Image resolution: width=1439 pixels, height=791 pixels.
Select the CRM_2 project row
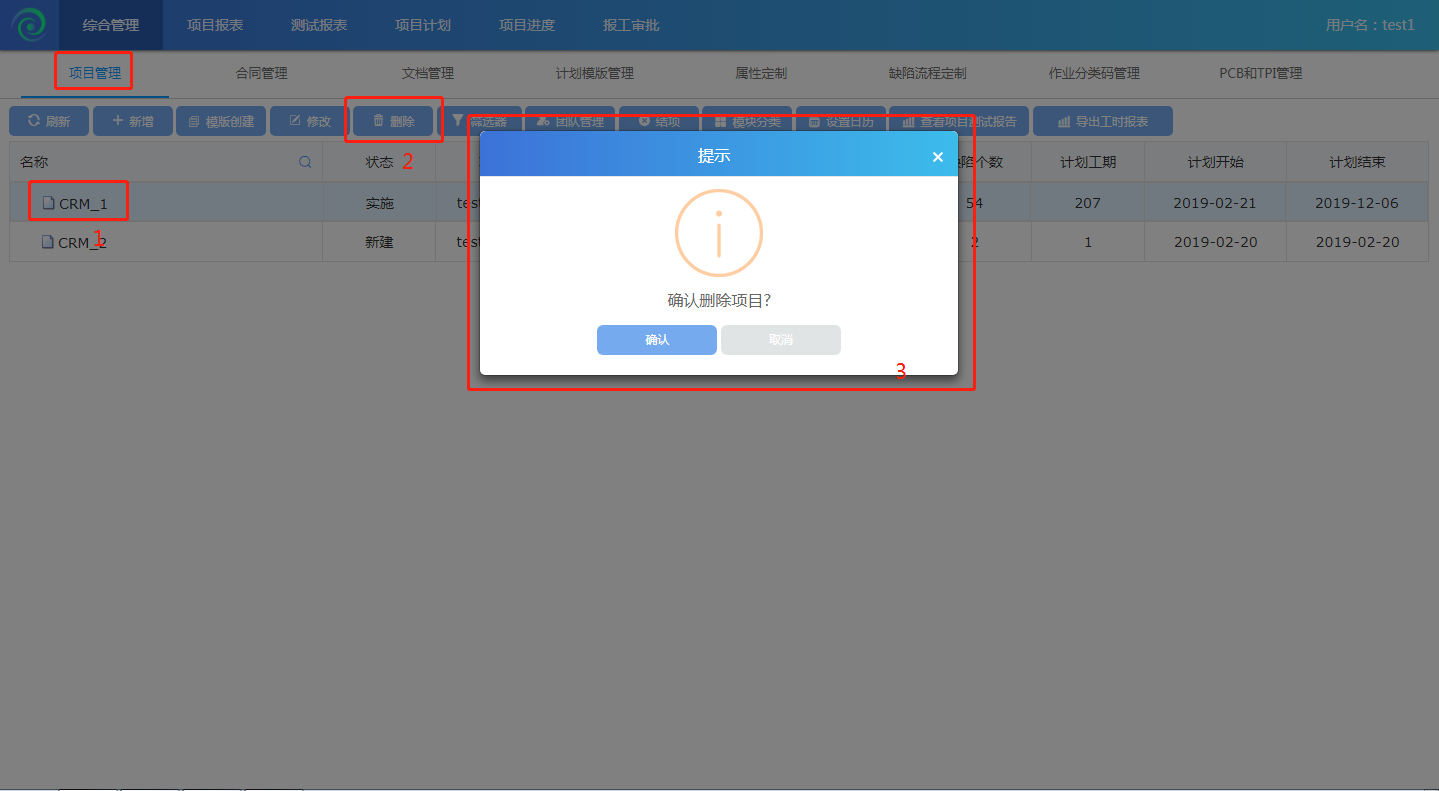(x=82, y=242)
